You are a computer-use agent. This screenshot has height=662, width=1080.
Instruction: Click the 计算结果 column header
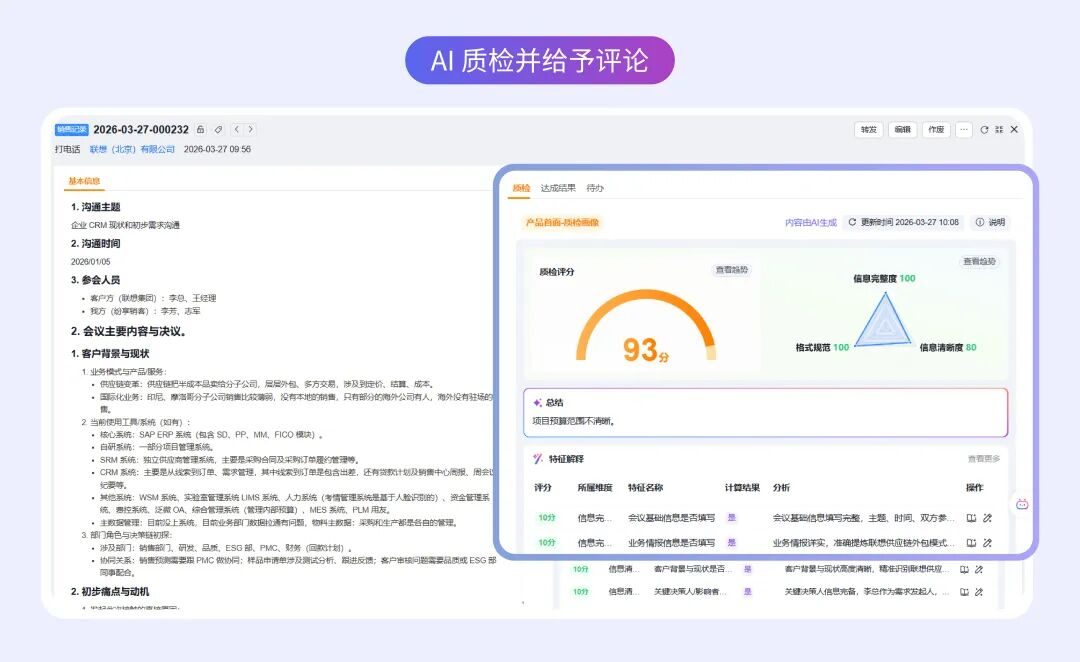click(742, 488)
